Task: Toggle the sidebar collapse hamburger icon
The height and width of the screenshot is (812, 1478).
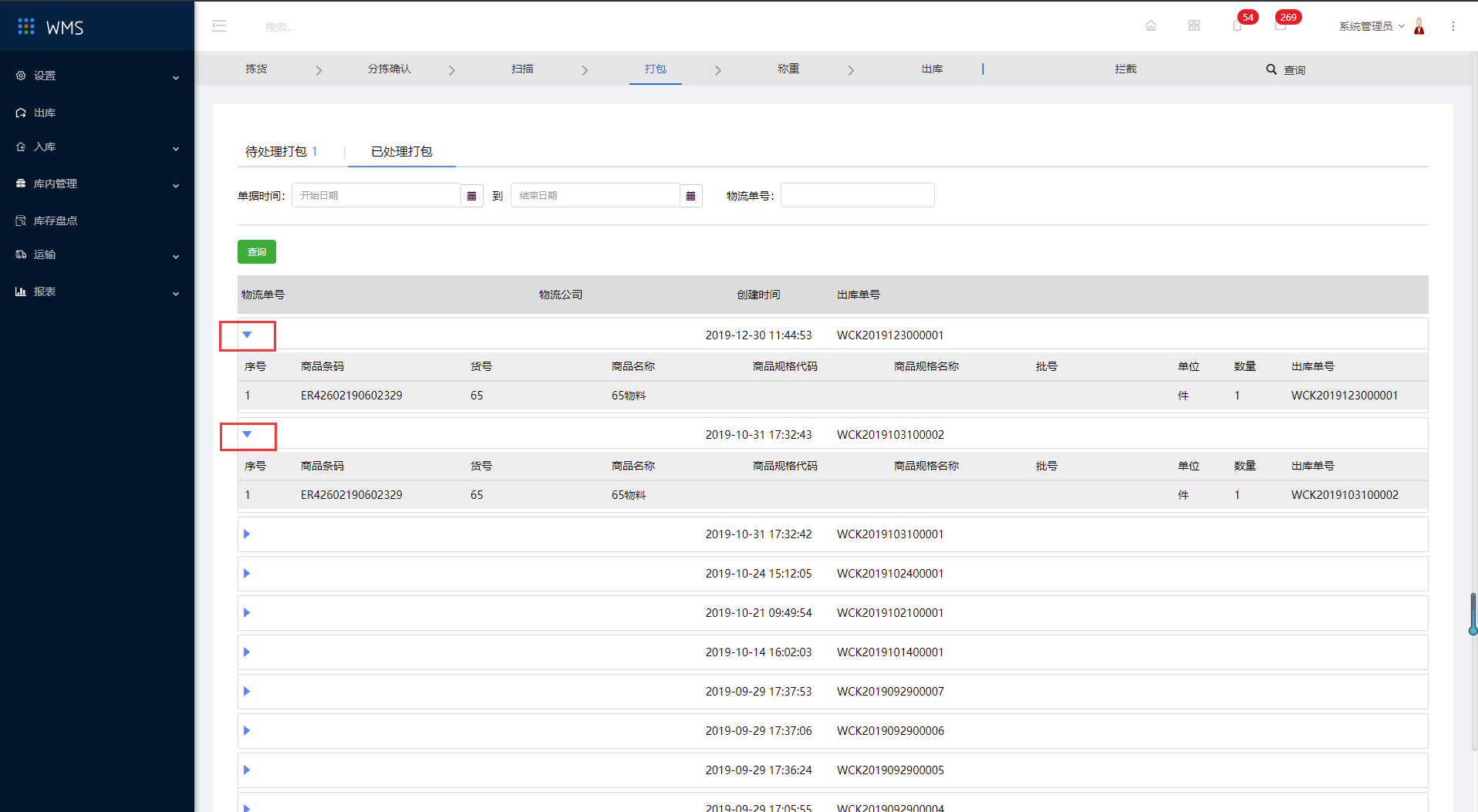Action: point(219,26)
